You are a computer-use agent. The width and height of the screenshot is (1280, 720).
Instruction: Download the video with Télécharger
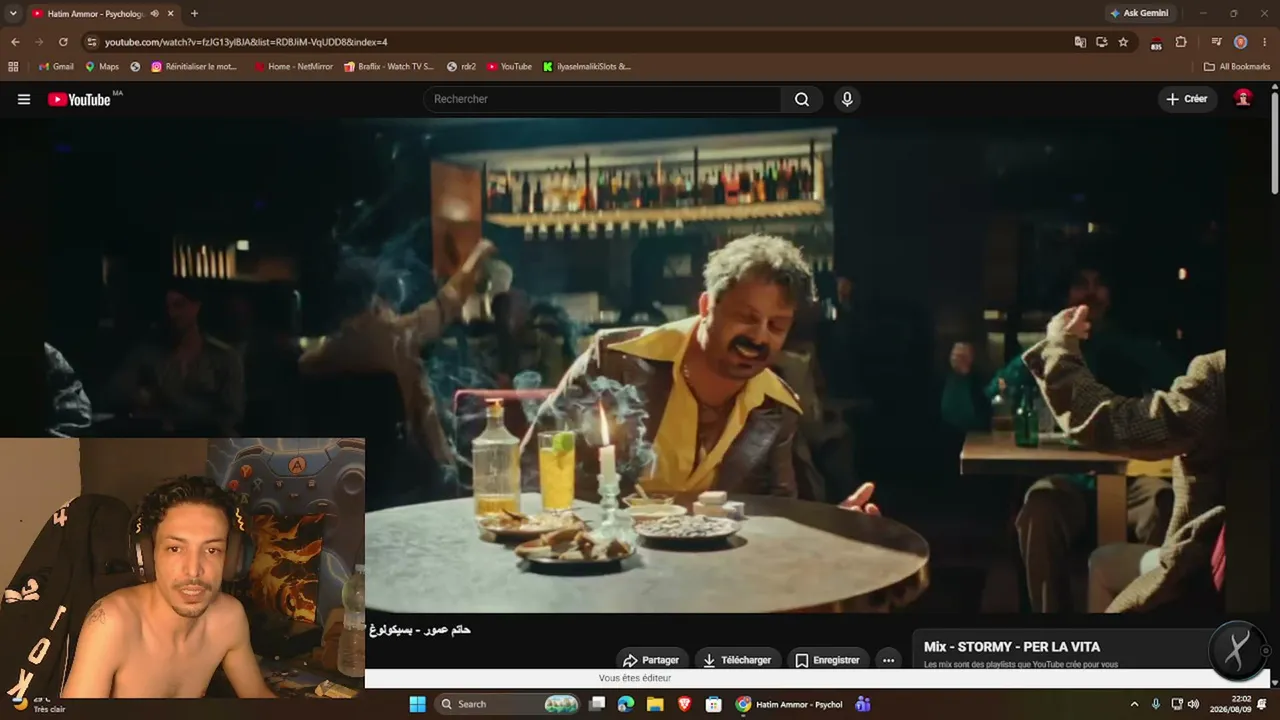pos(737,660)
